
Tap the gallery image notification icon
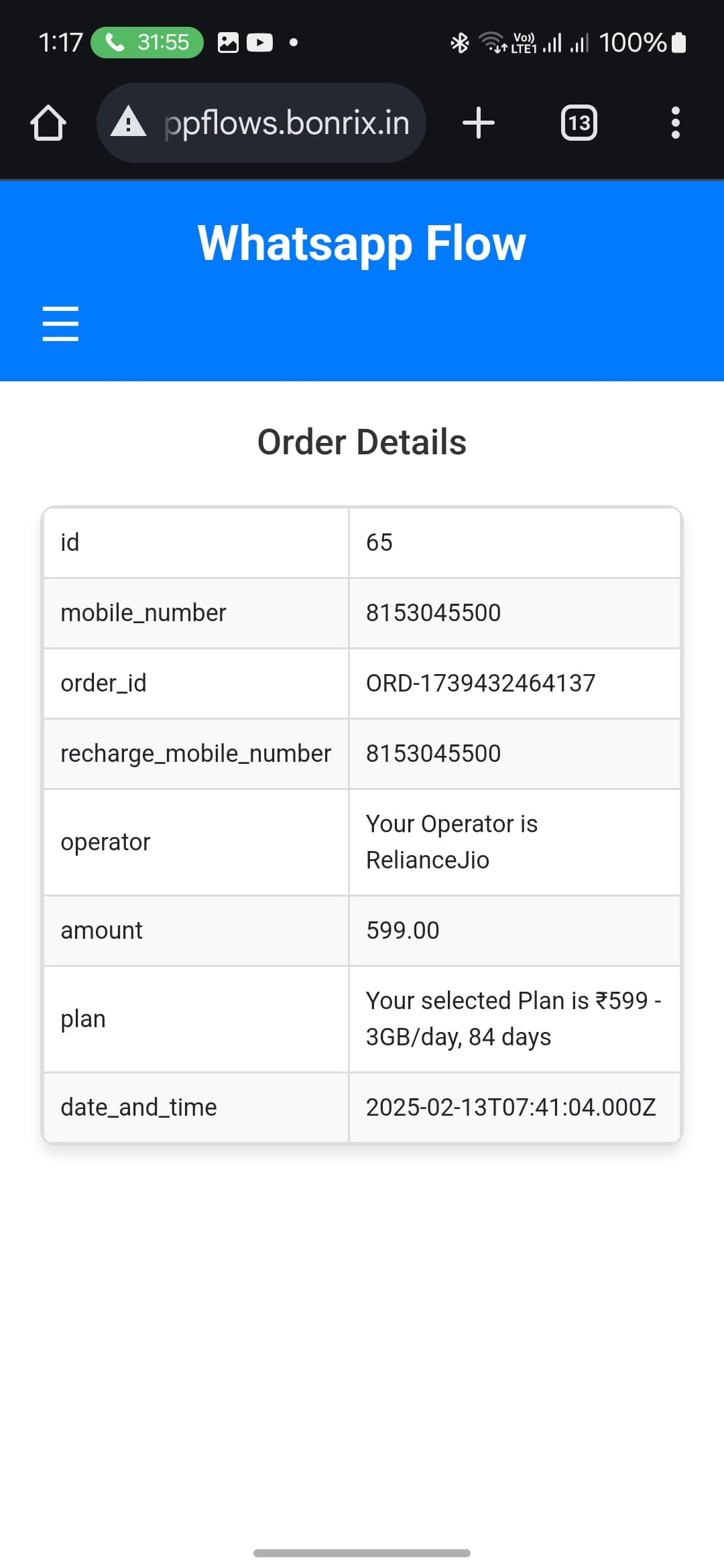(x=228, y=43)
